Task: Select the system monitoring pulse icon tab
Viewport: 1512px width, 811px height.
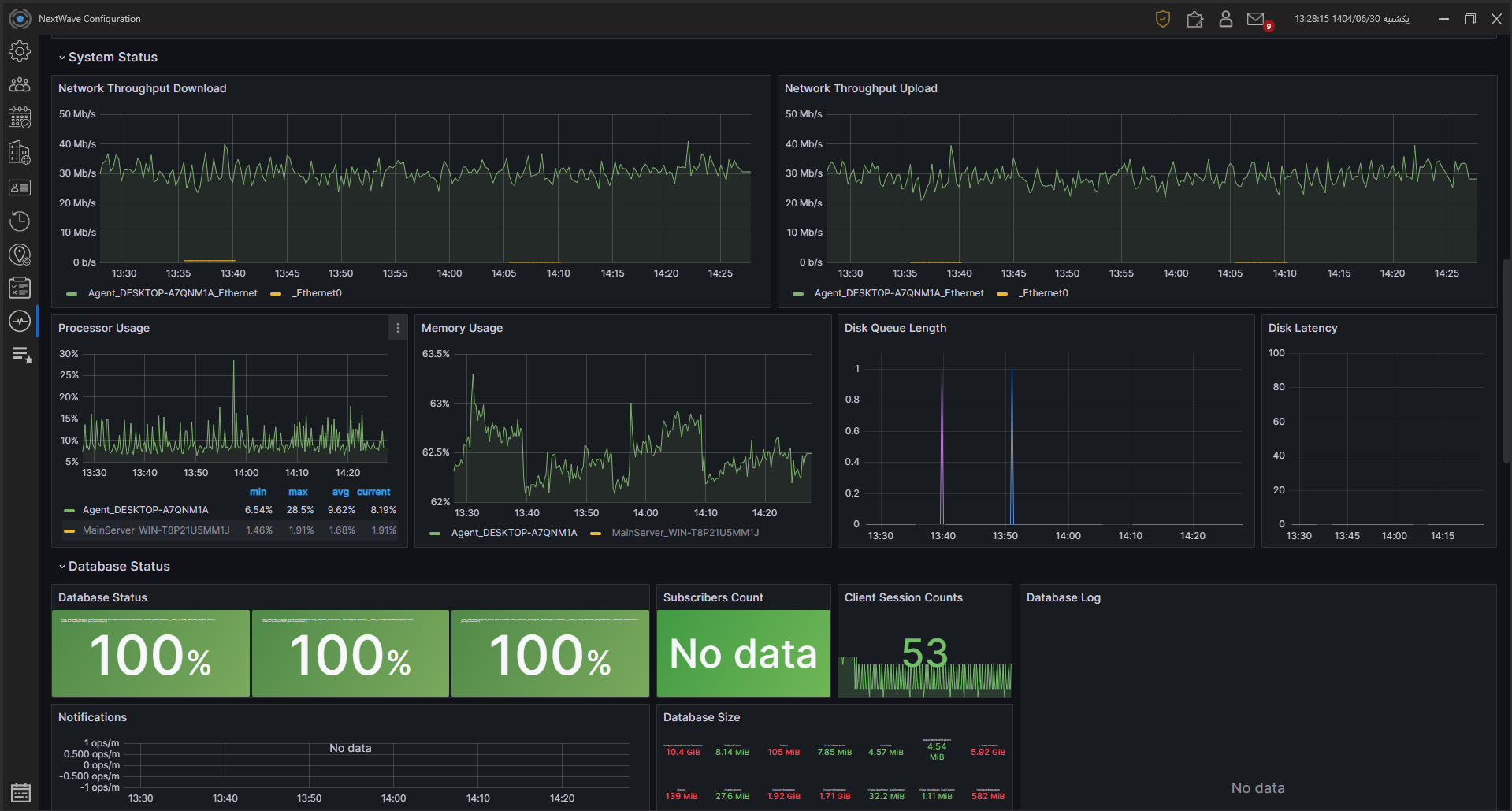Action: 20,322
